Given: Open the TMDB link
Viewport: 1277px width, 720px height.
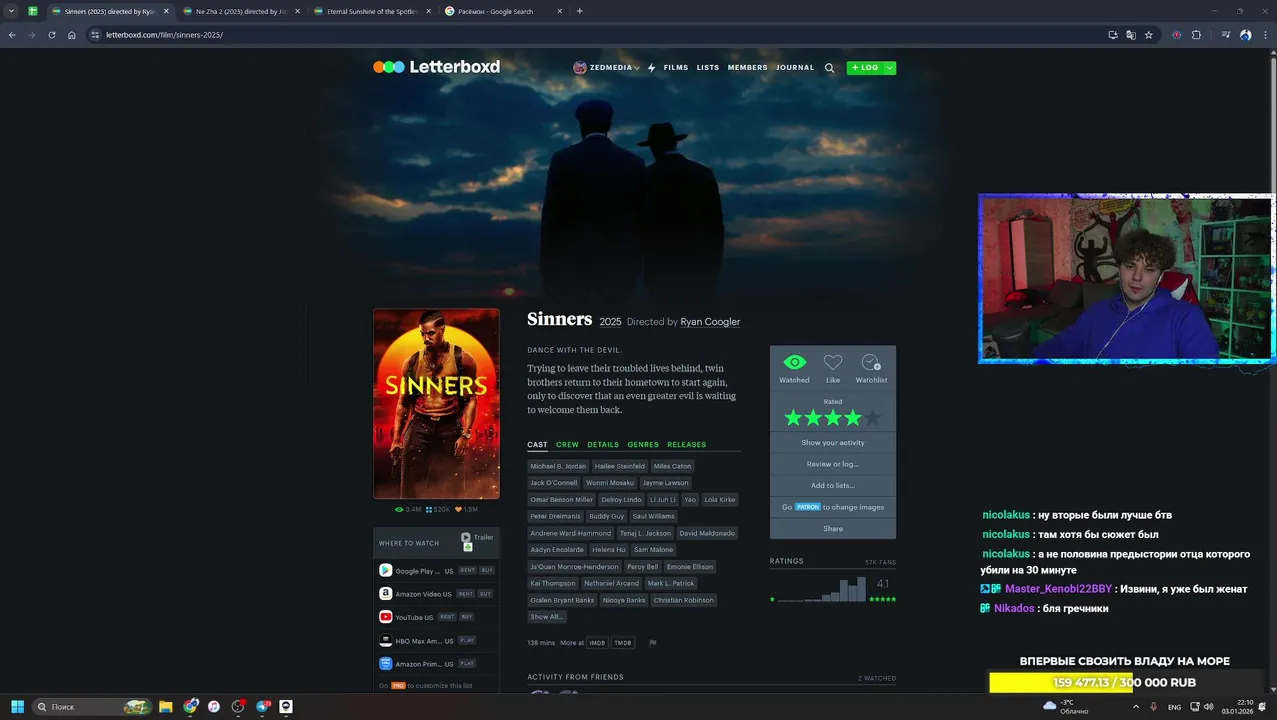Looking at the screenshot, I should [x=622, y=643].
